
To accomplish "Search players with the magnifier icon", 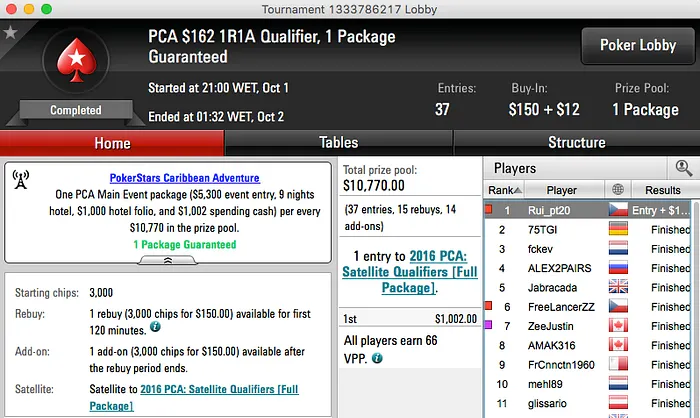I will tap(684, 168).
